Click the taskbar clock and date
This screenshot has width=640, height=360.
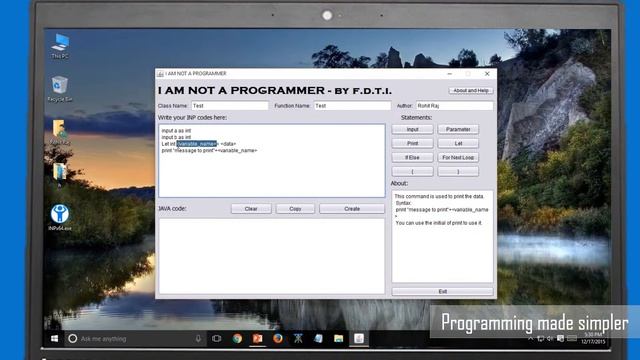tap(593, 338)
